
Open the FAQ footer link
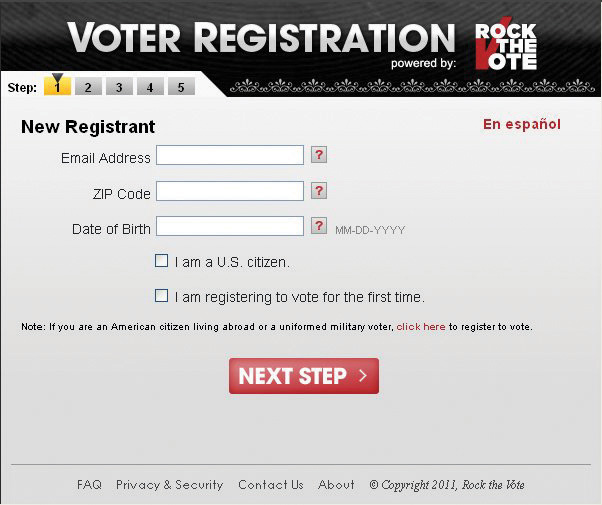[89, 485]
